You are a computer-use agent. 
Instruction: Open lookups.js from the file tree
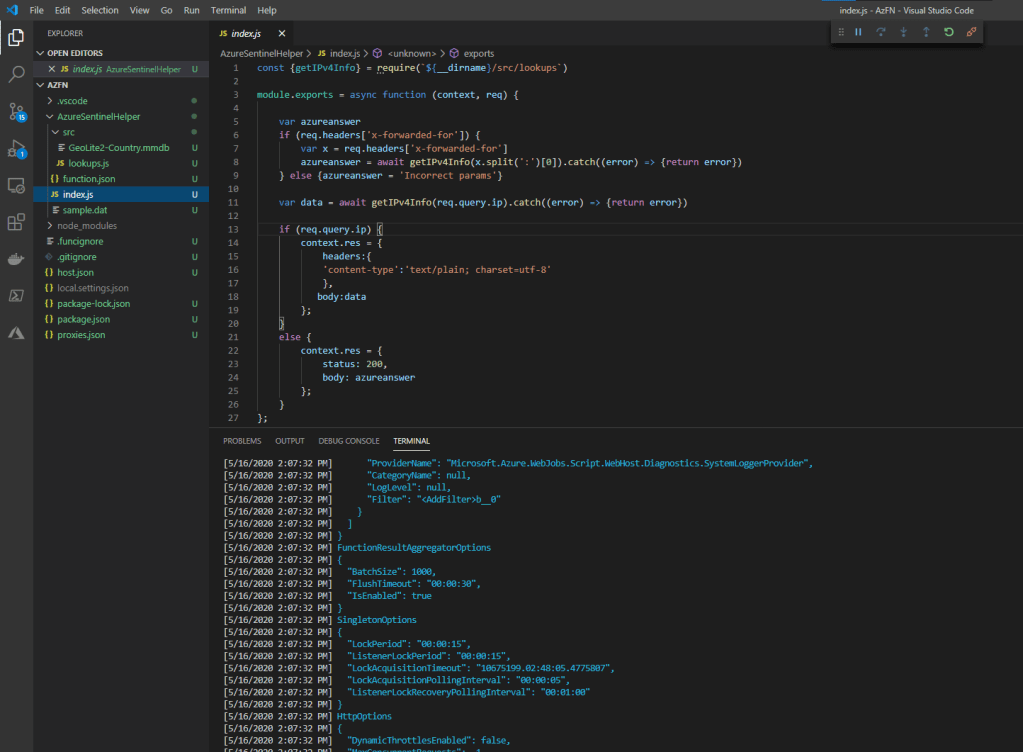pos(88,163)
